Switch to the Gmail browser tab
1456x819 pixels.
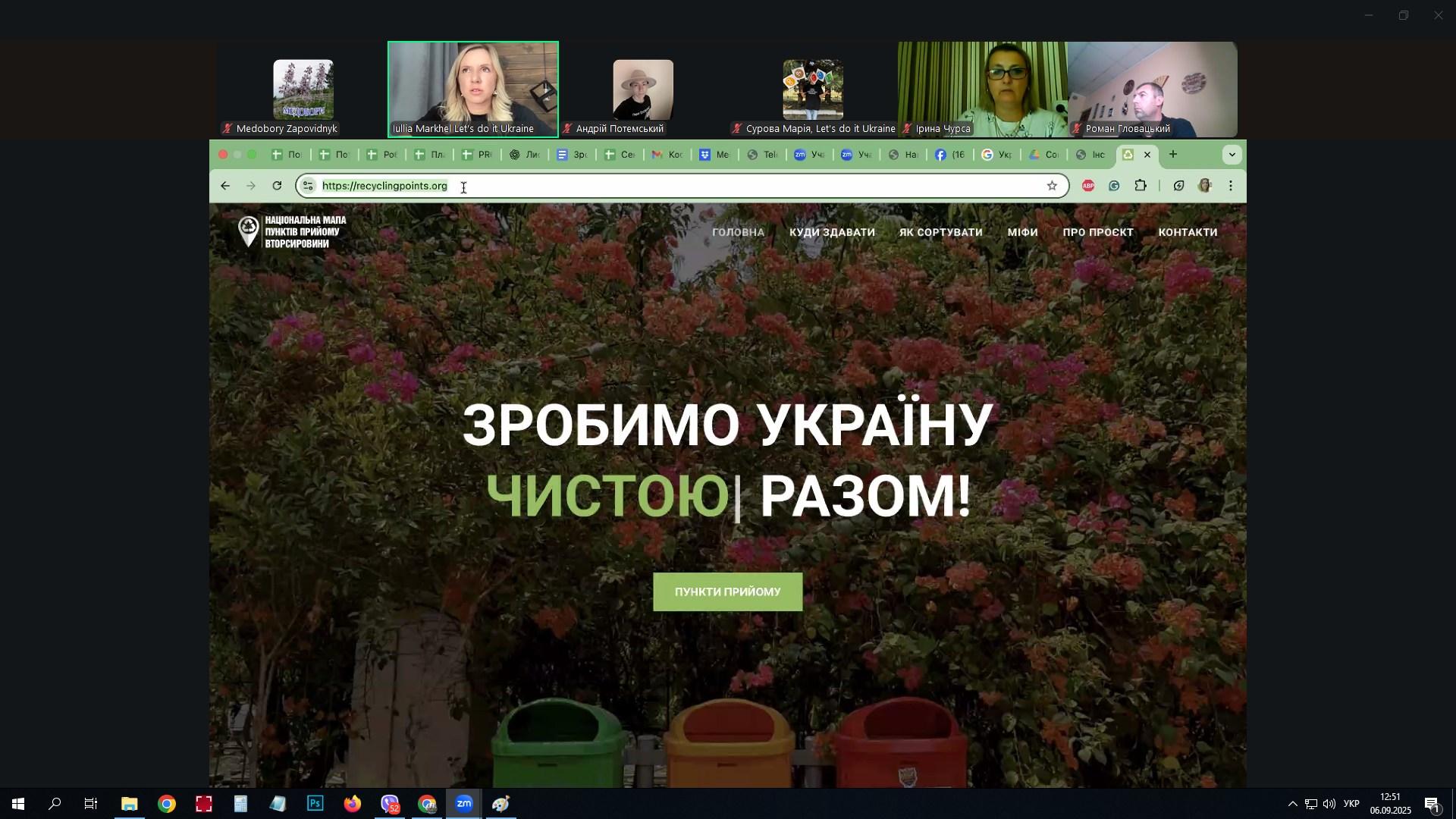click(x=667, y=155)
